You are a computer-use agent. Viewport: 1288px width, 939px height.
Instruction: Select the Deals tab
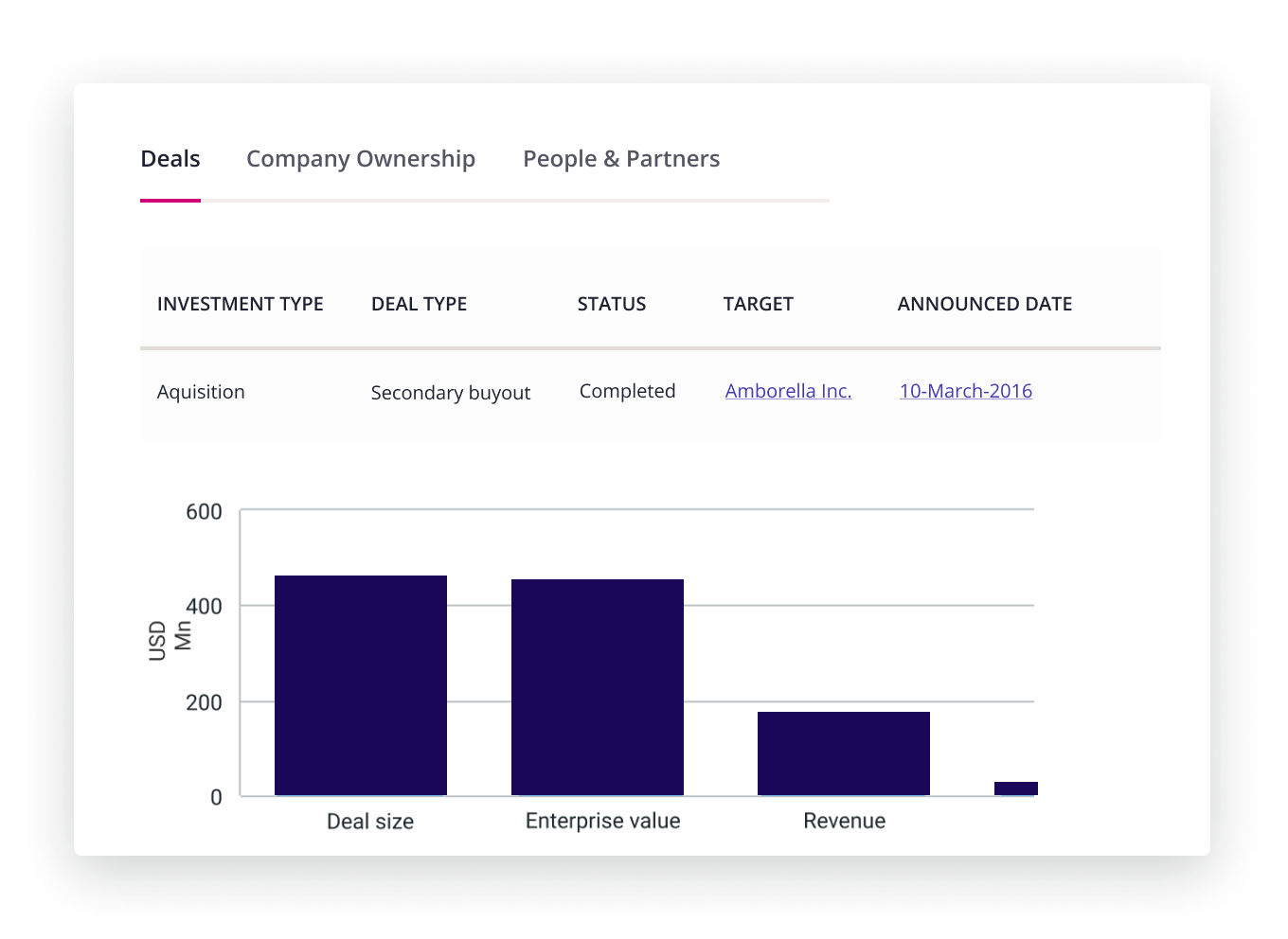click(170, 158)
